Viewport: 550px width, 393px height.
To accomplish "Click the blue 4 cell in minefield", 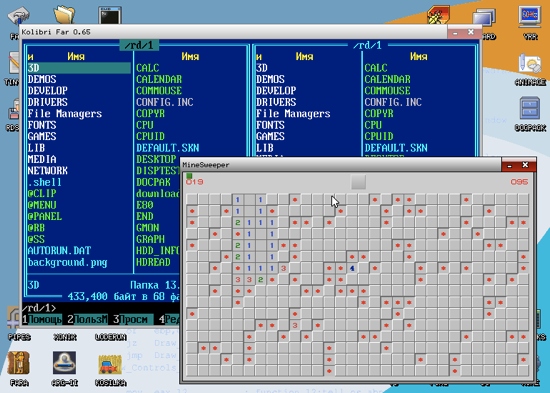I will click(x=352, y=268).
